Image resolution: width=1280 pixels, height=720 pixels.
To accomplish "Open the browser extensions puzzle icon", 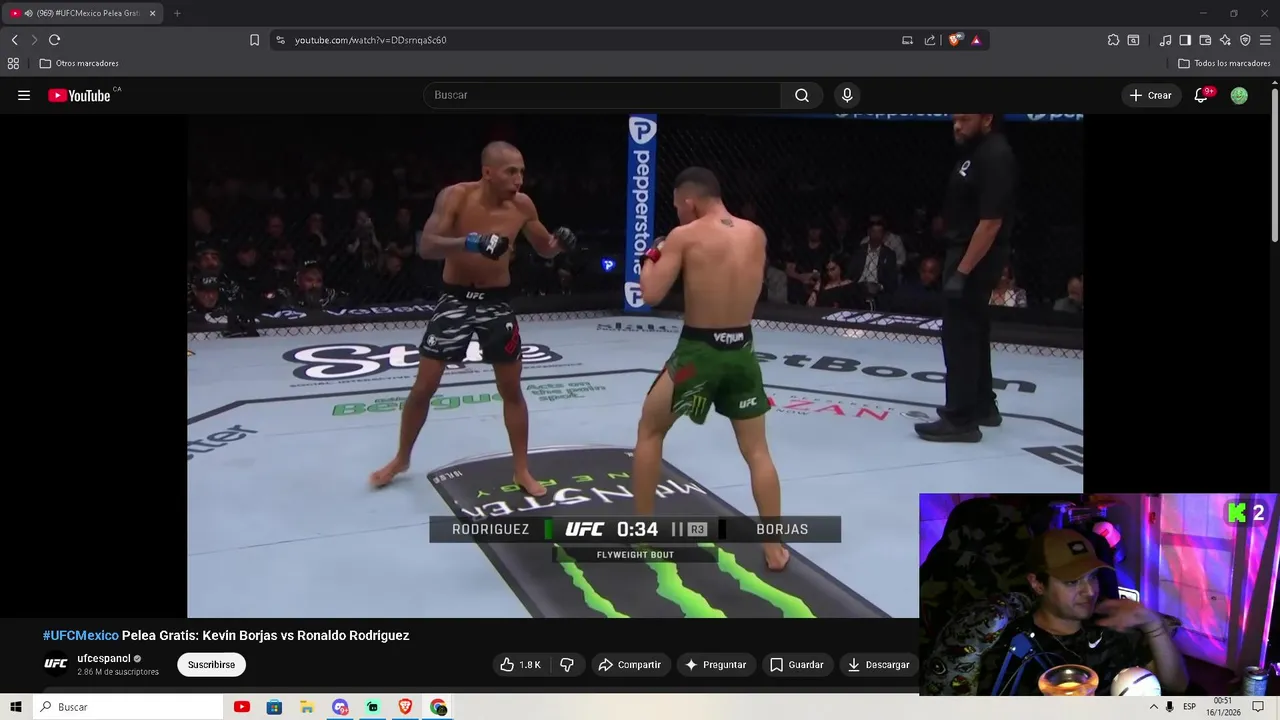I will click(x=1113, y=40).
